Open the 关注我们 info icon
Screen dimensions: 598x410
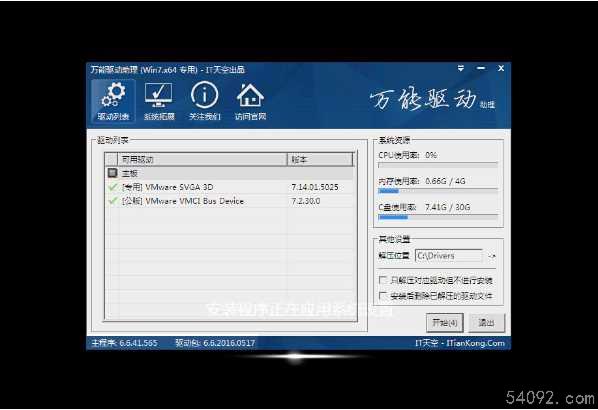[205, 101]
